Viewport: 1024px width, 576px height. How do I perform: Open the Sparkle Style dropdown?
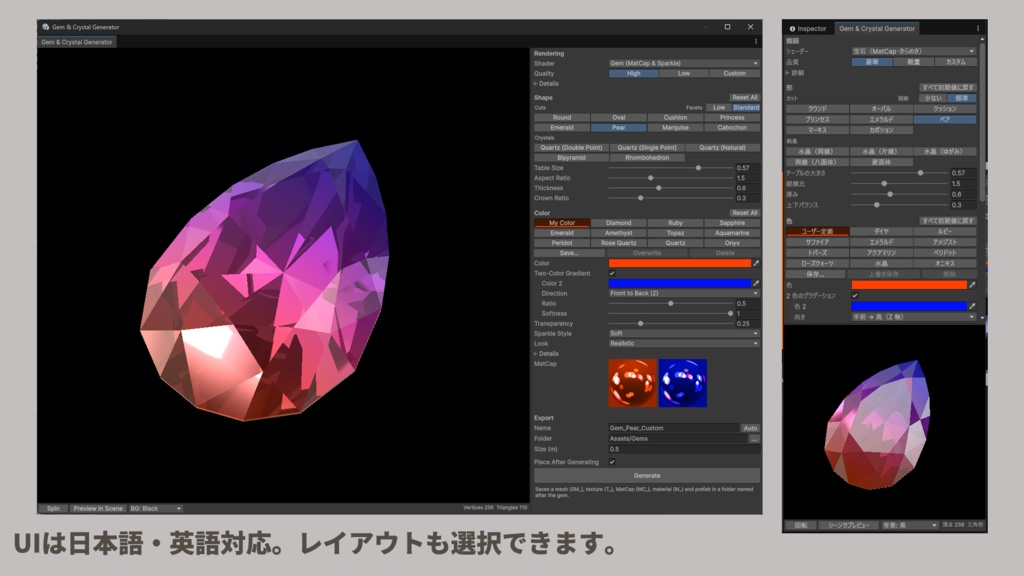pyautogui.click(x=684, y=334)
